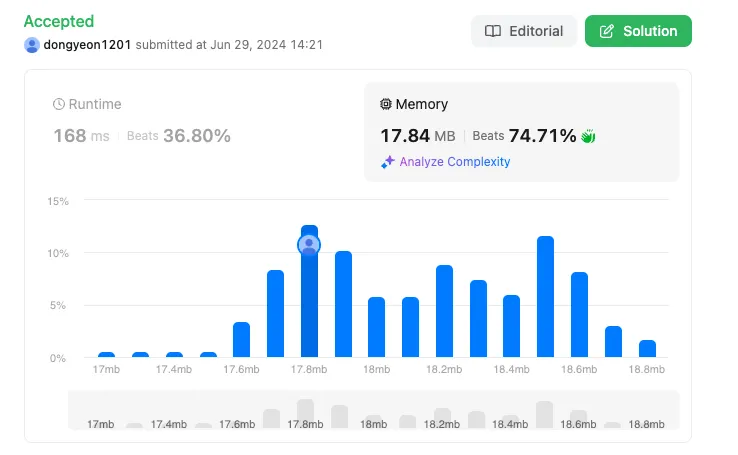Viewport: 738px width, 455px height.
Task: Open the Editorial button
Action: (524, 31)
